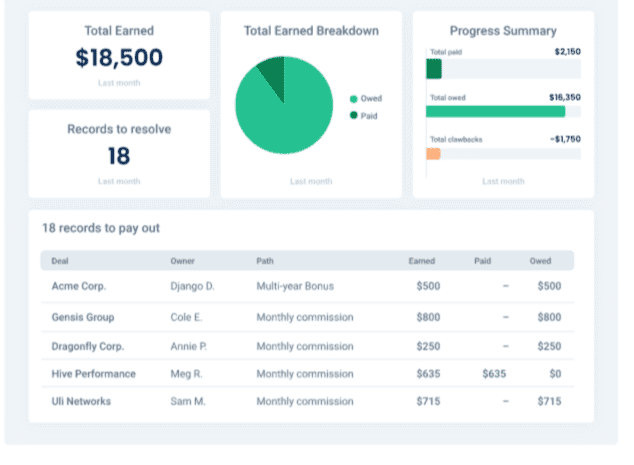Click the Paid legend dot in pie chart

click(353, 116)
